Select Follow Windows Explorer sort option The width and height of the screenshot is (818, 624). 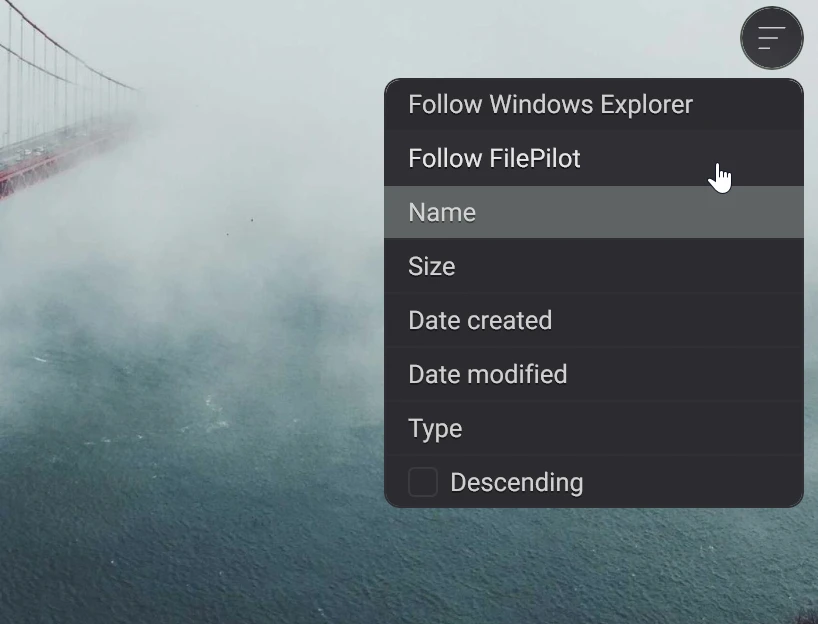(x=594, y=104)
